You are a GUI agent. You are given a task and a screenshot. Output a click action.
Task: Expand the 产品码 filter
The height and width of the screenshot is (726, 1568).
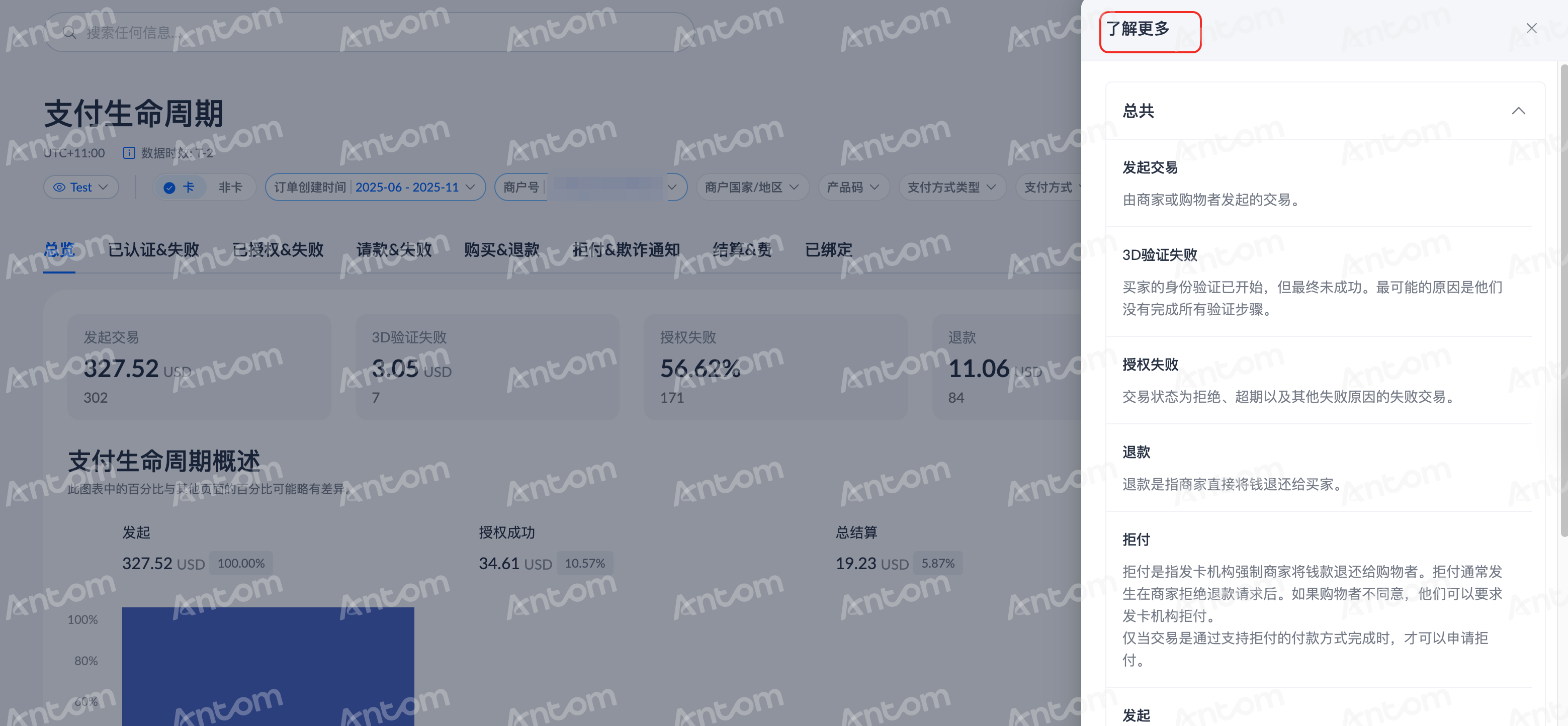pos(853,187)
